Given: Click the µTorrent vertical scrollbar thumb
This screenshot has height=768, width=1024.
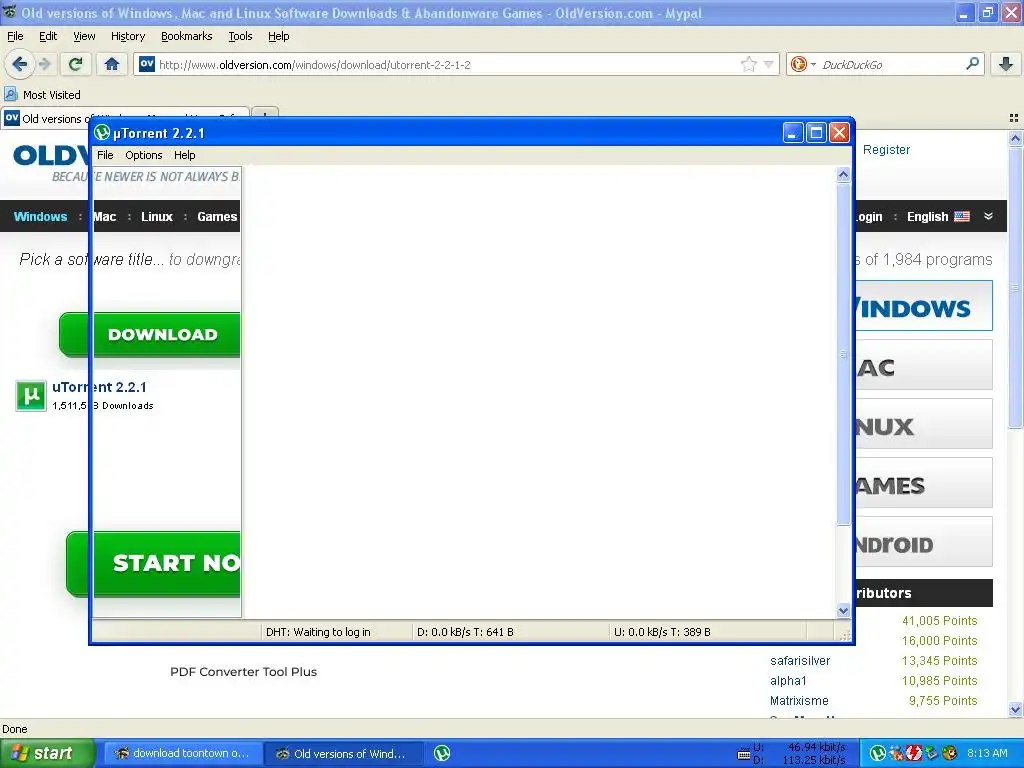Looking at the screenshot, I should (x=843, y=353).
